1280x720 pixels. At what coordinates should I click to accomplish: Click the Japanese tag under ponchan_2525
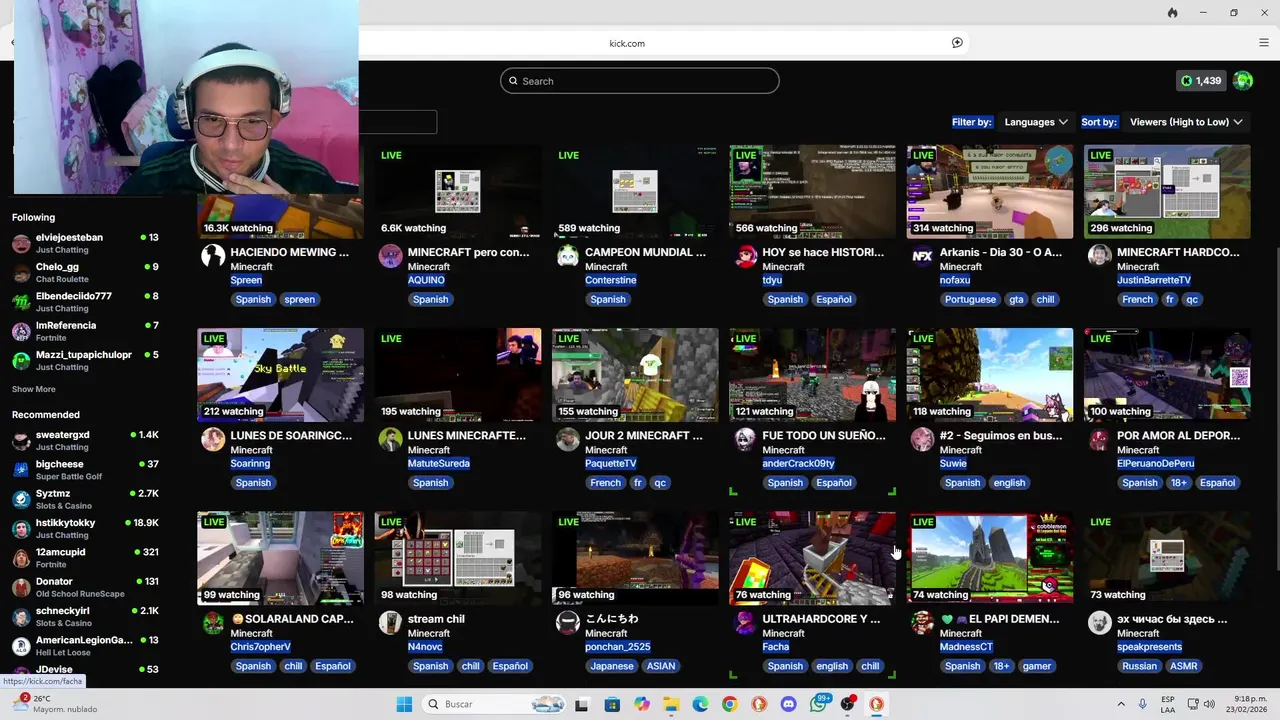(x=611, y=666)
